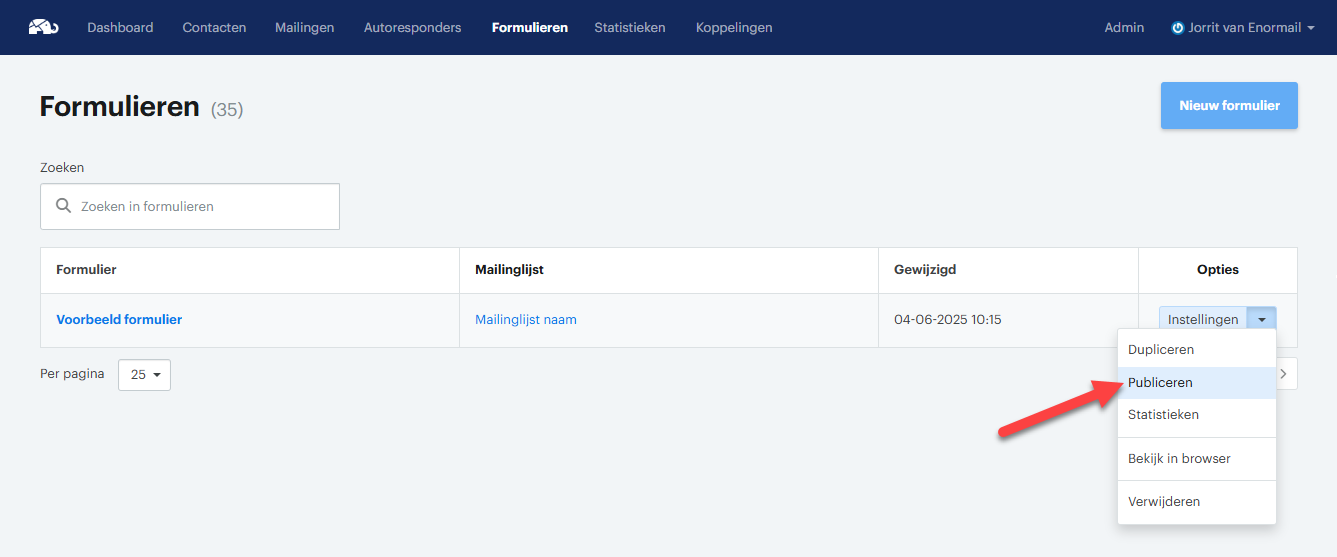The height and width of the screenshot is (557, 1337).
Task: Select the Formulieren tab
Action: click(x=530, y=28)
